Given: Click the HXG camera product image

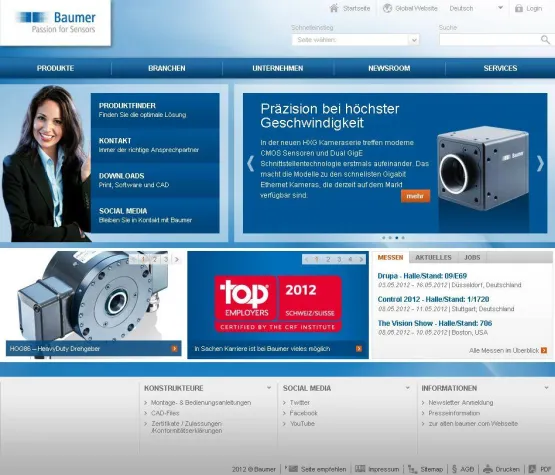Looking at the screenshot, I should (483, 168).
